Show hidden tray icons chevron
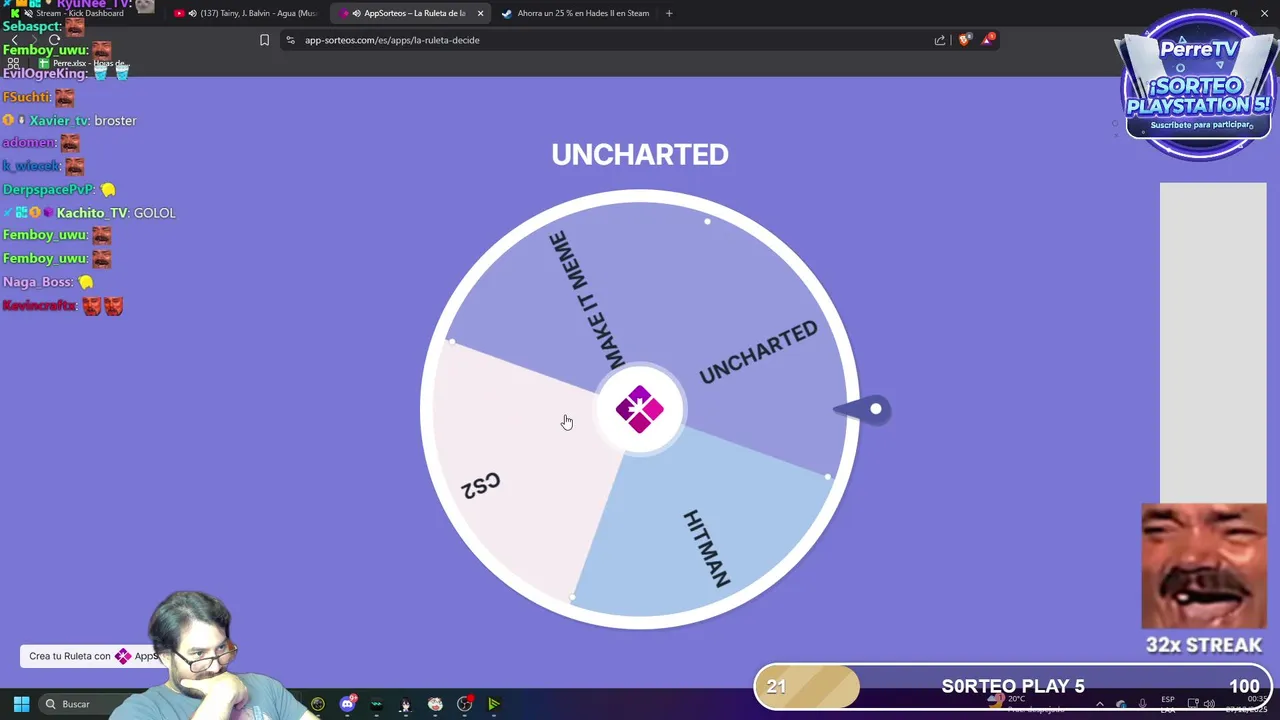1280x720 pixels. pyautogui.click(x=1099, y=704)
